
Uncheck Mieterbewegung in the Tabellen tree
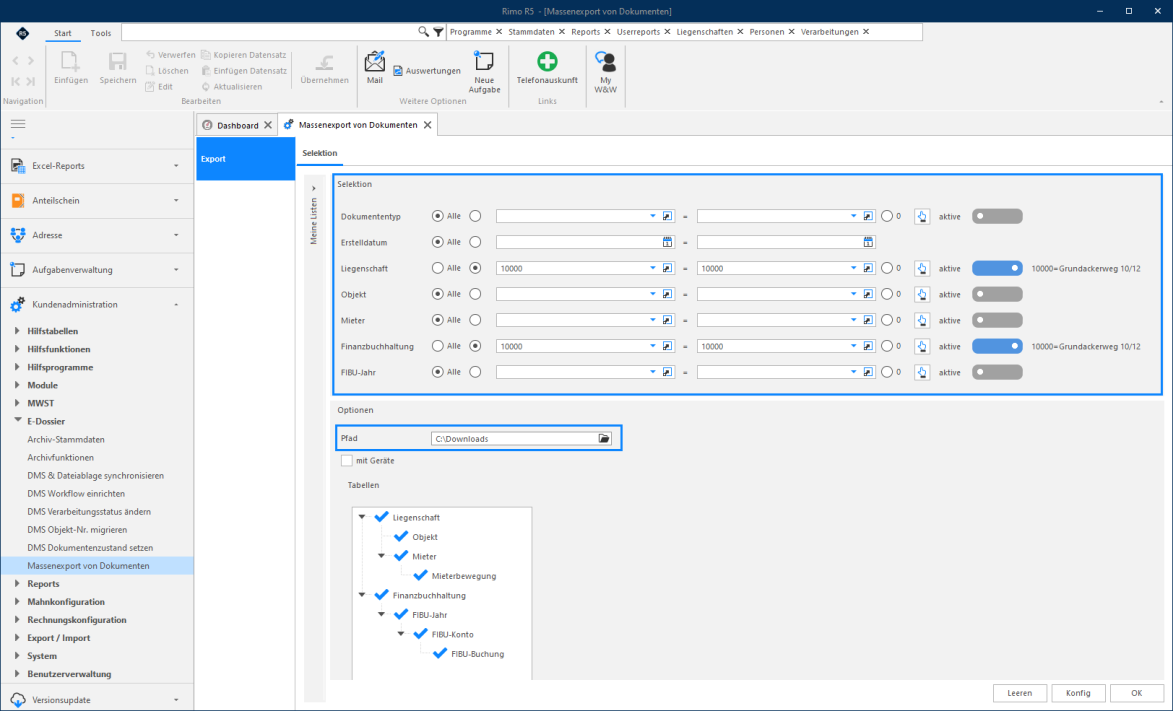click(420, 576)
